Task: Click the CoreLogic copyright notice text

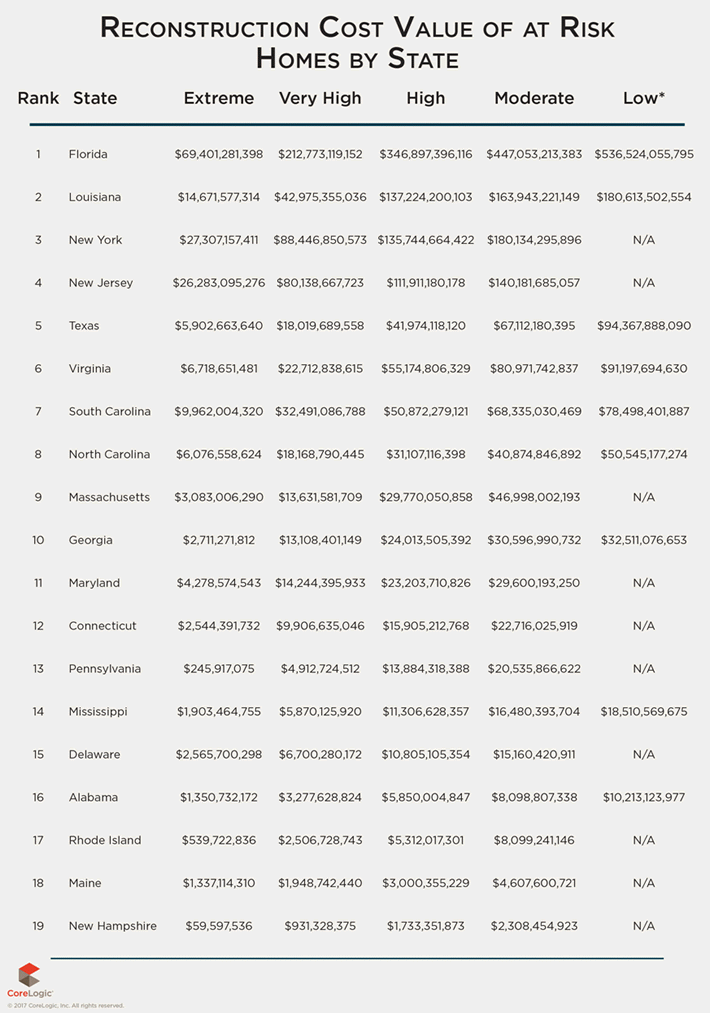Action: (x=65, y=1006)
